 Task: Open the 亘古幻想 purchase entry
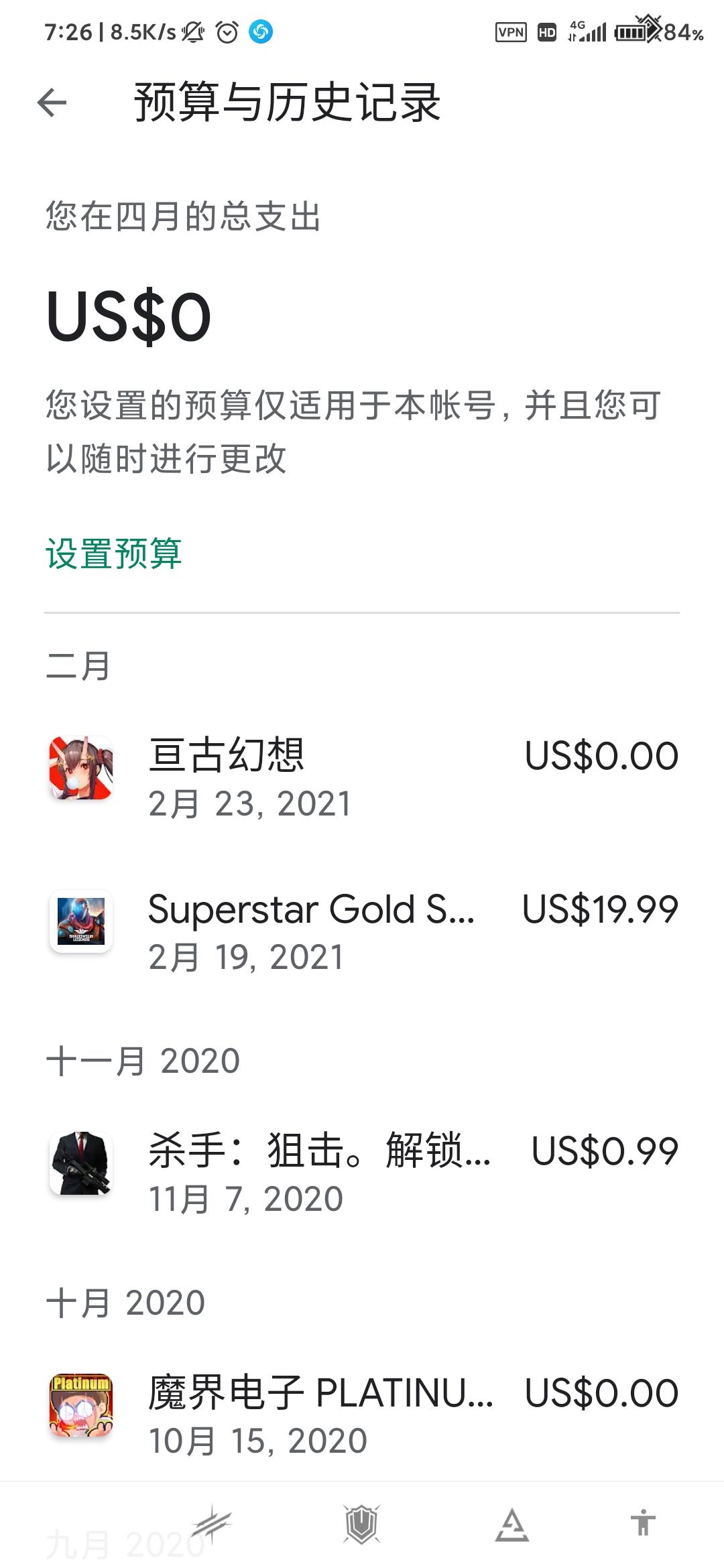[362, 777]
